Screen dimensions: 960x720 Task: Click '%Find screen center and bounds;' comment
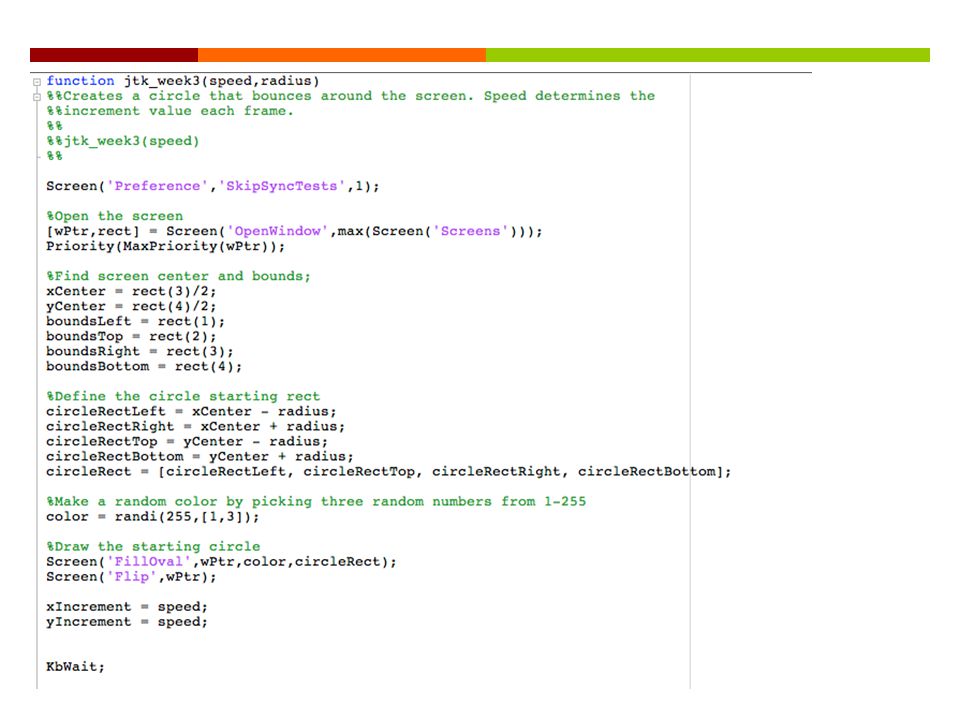[179, 276]
